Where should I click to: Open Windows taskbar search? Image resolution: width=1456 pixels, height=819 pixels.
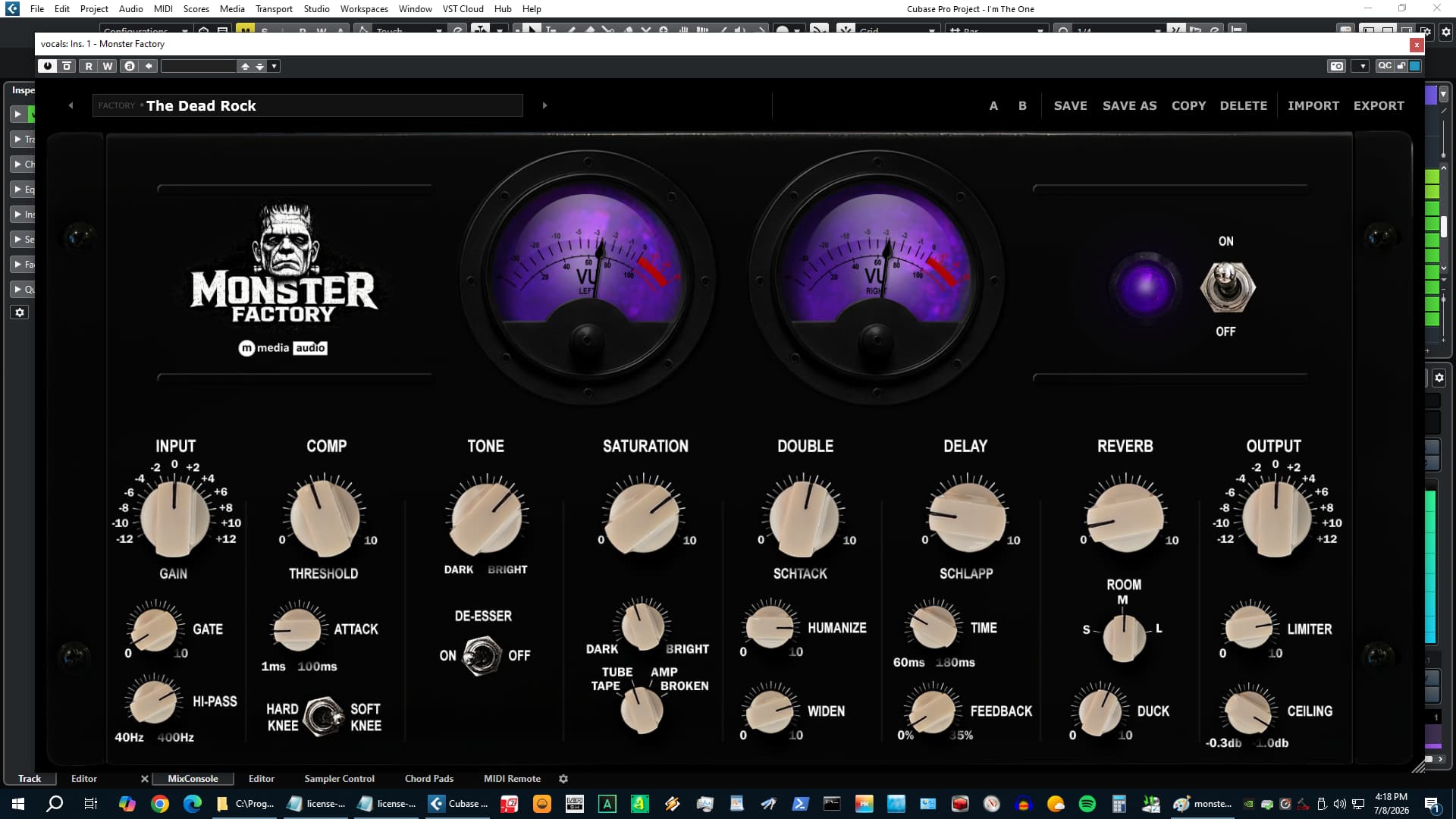tap(55, 804)
